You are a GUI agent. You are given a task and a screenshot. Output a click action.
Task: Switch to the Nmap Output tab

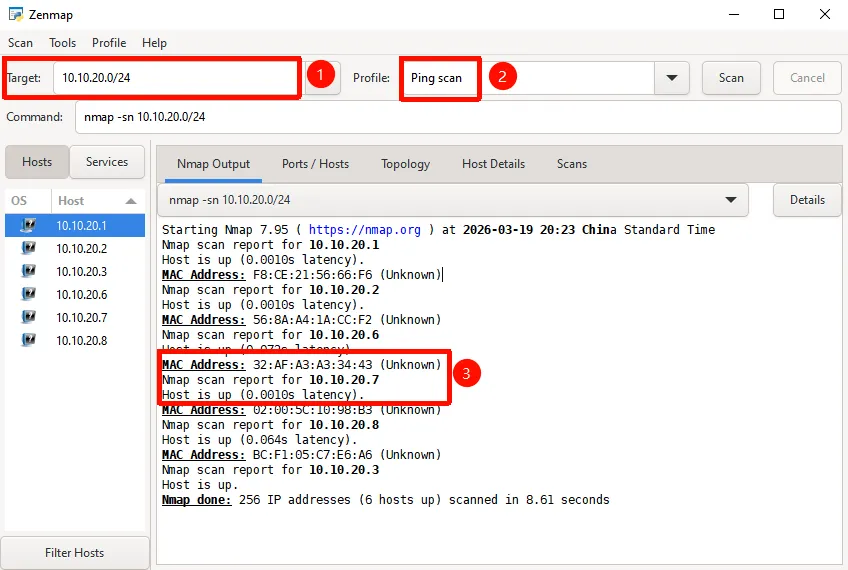pyautogui.click(x=213, y=164)
